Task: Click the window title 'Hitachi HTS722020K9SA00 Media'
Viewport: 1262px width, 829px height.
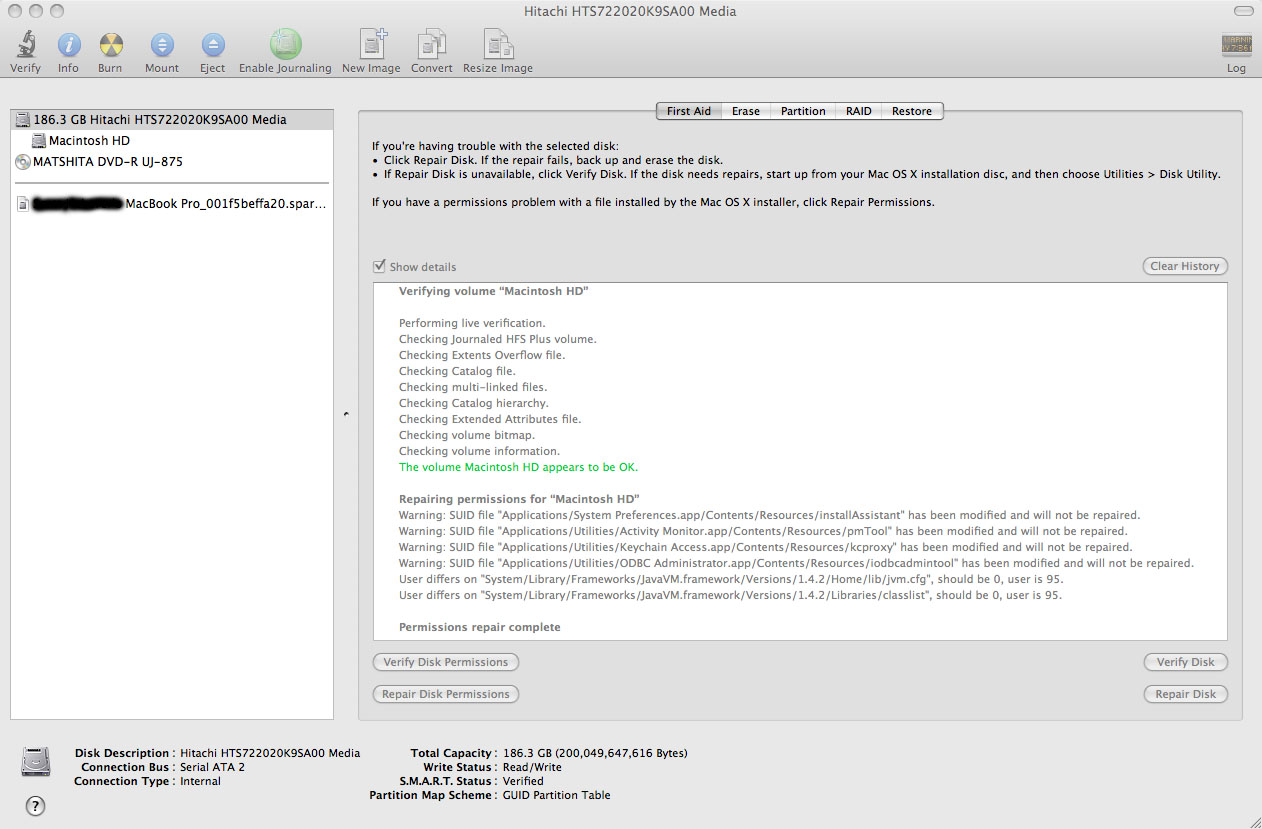Action: point(630,11)
